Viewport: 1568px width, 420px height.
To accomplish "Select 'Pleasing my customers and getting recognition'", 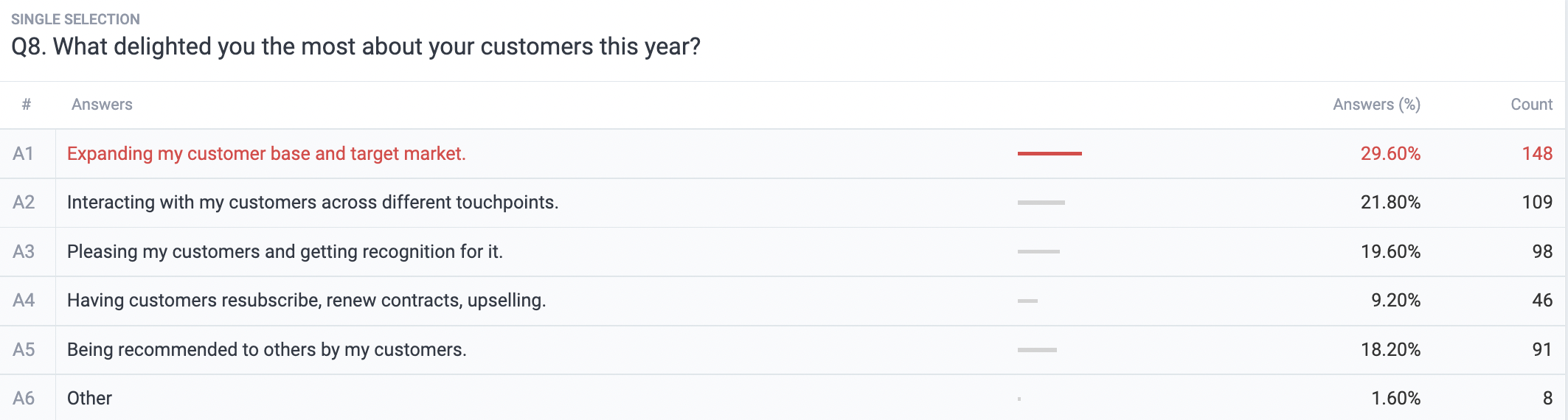I will [x=285, y=251].
